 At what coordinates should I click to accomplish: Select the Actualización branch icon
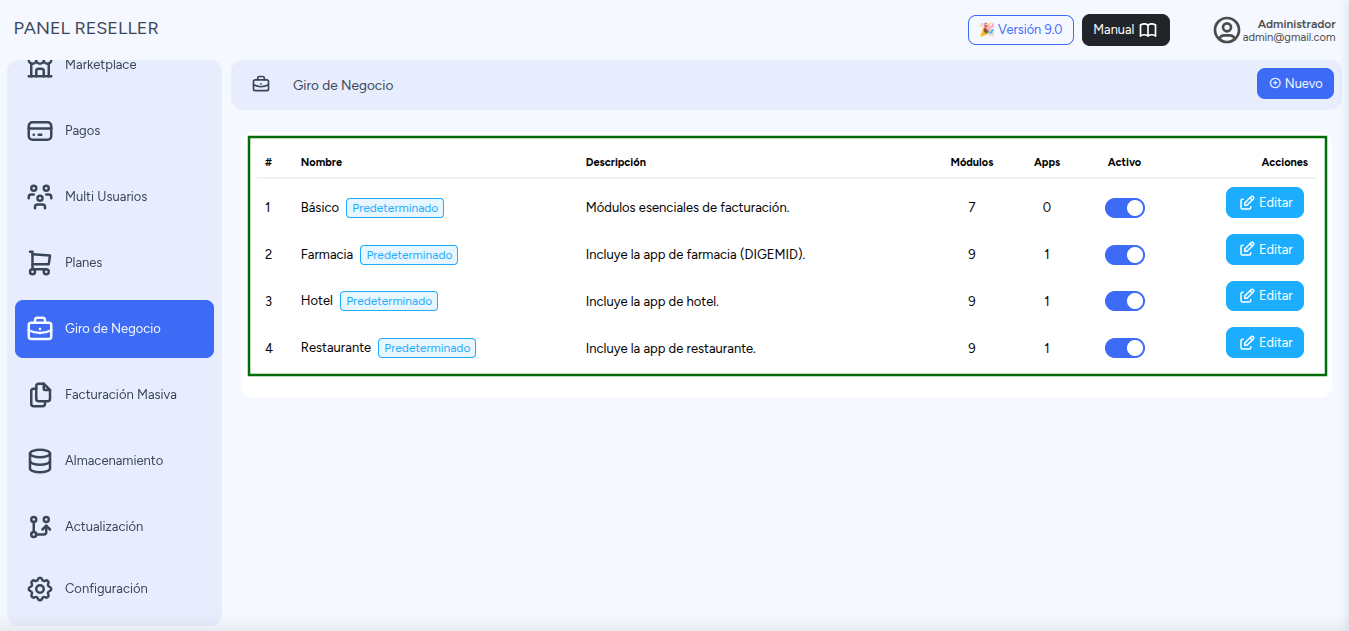pyautogui.click(x=39, y=527)
